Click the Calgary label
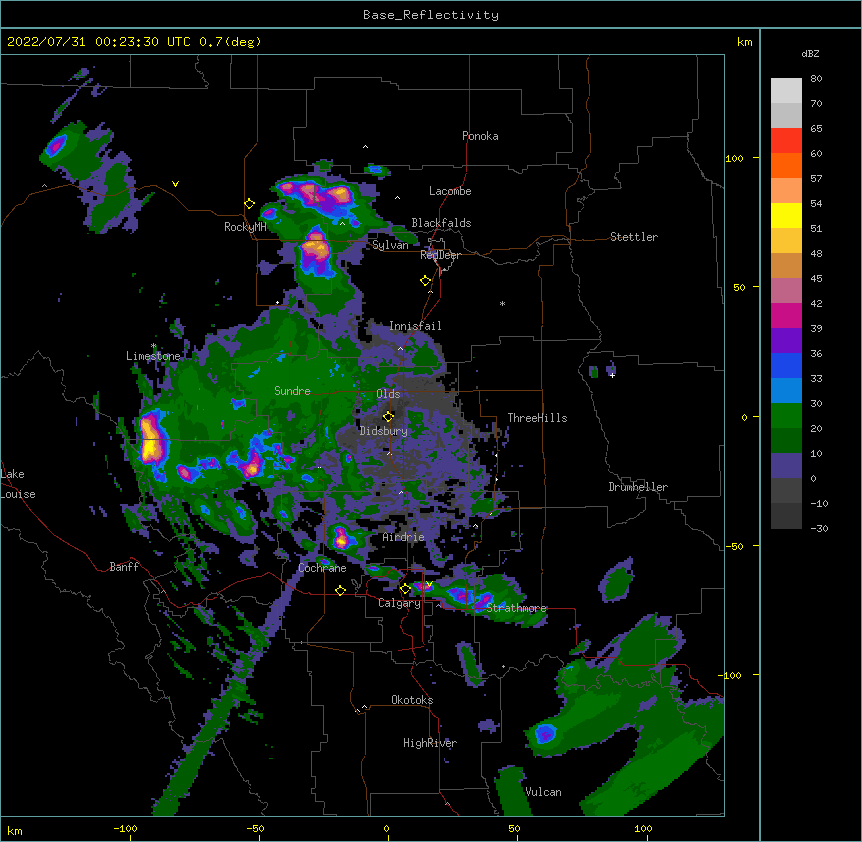Screen dimensions: 862x842 tap(400, 603)
